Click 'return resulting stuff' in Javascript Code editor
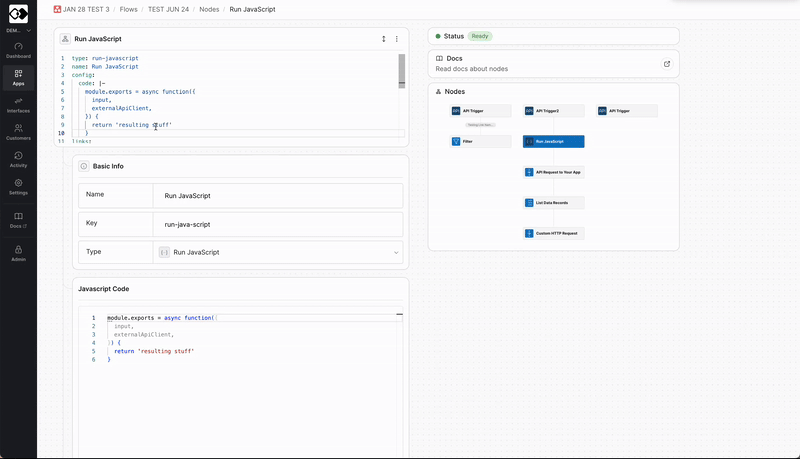The image size is (800, 459). (154, 351)
